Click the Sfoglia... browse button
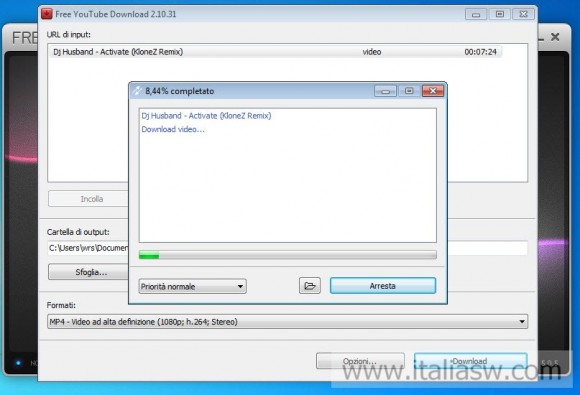 [x=88, y=272]
